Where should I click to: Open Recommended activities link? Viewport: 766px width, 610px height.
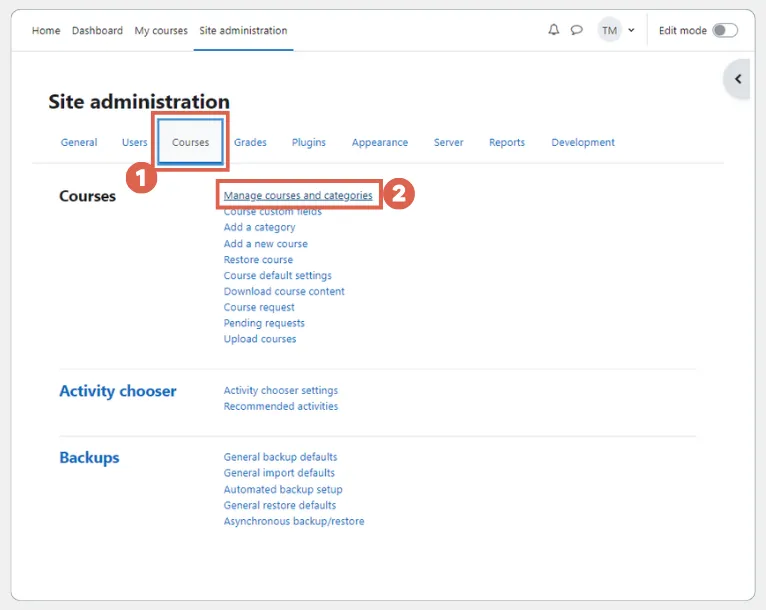pos(281,406)
